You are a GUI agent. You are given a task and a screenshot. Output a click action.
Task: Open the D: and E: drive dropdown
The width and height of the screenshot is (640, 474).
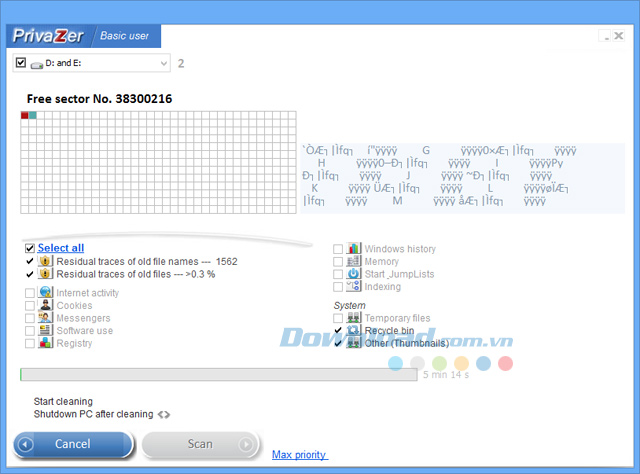164,63
